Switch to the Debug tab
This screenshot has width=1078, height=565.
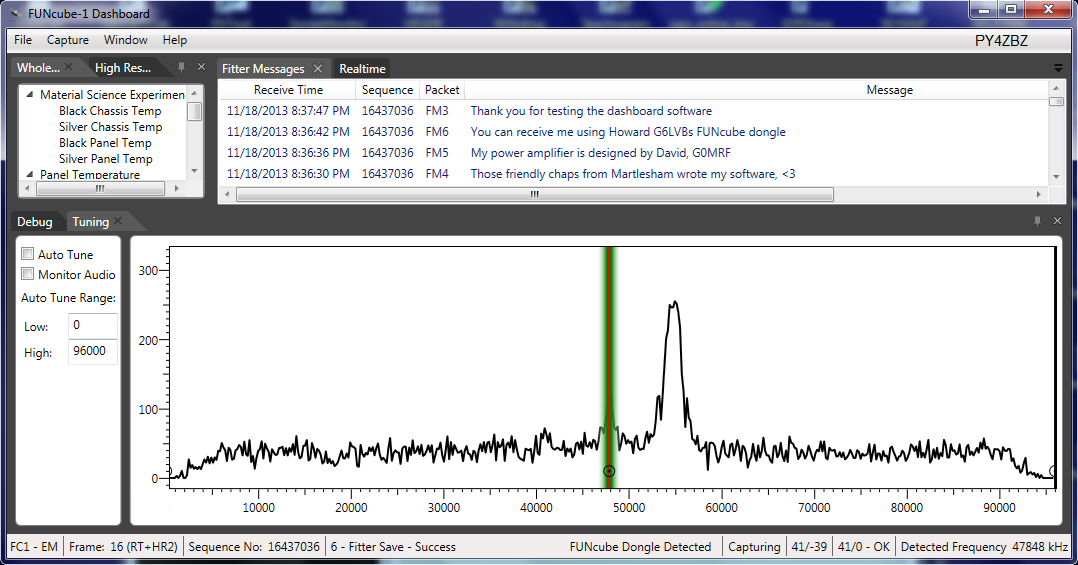click(35, 222)
